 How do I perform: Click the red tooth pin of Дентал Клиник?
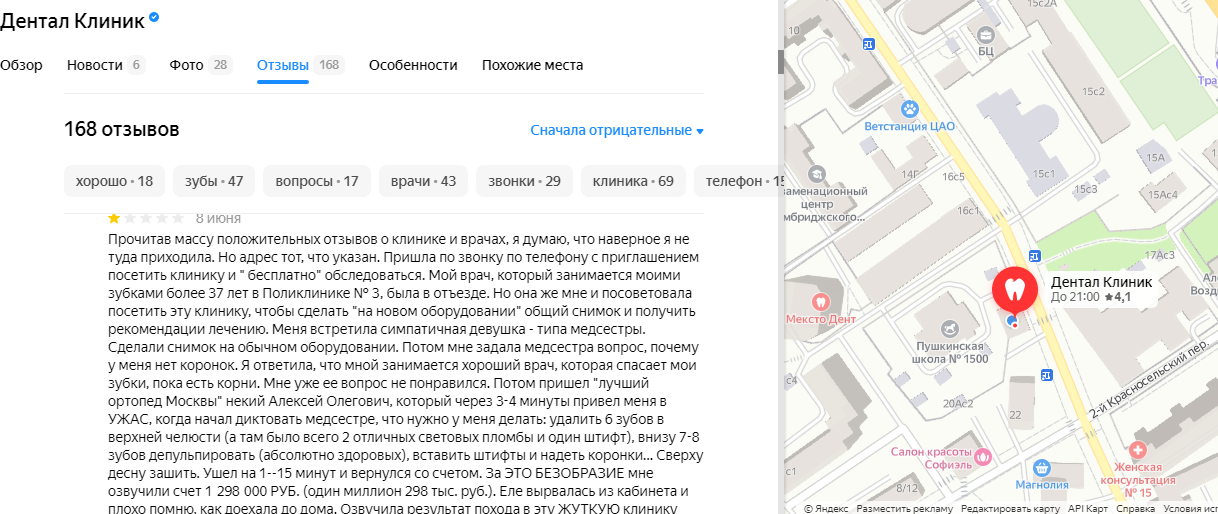click(x=1015, y=290)
